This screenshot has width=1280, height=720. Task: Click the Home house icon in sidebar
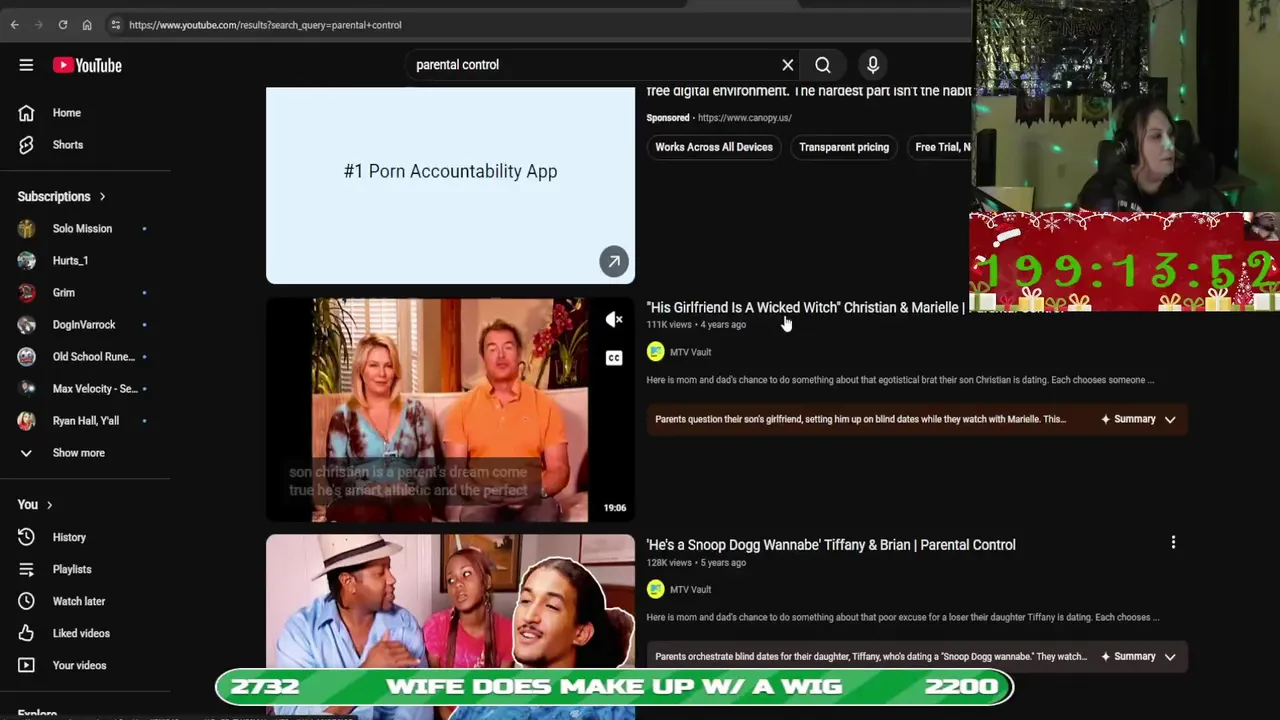[x=27, y=113]
